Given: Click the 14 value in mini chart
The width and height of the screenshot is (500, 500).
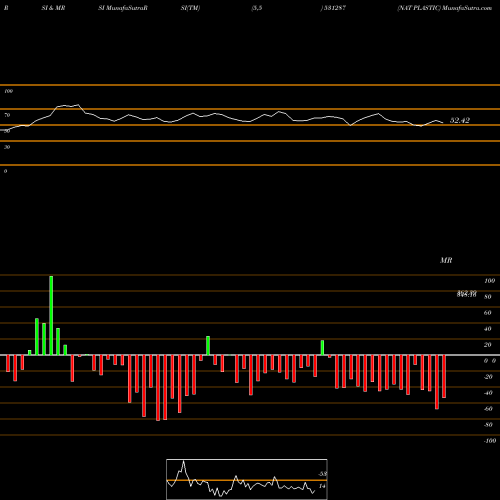Looking at the screenshot, I should (322, 486).
